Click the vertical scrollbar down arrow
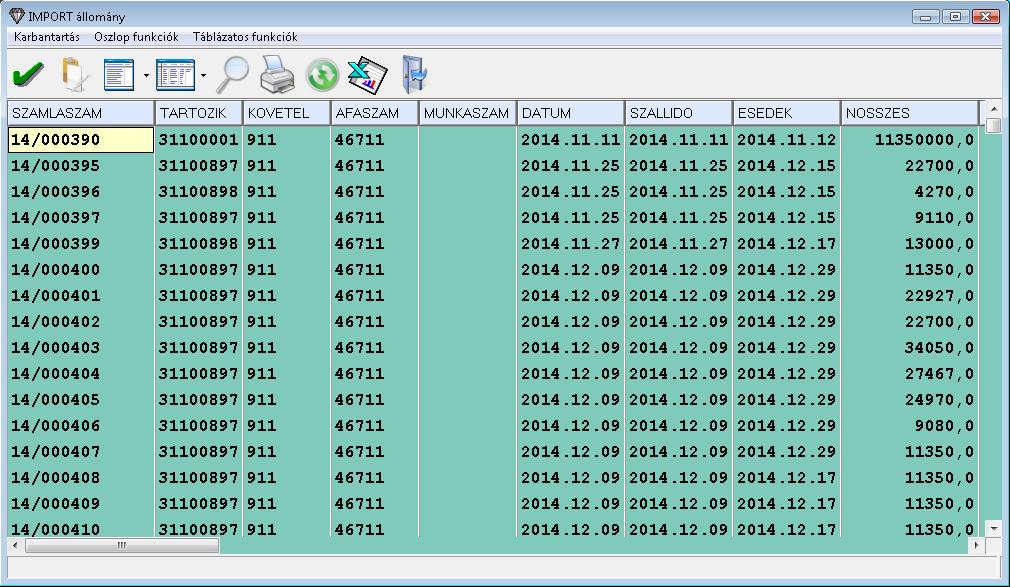The image size is (1010, 587). [993, 528]
